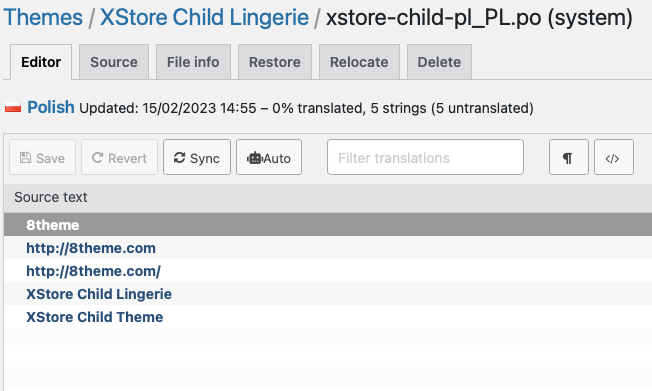Select the XStore Child Theme string
Screen dimensions: 652x391
tap(94, 317)
